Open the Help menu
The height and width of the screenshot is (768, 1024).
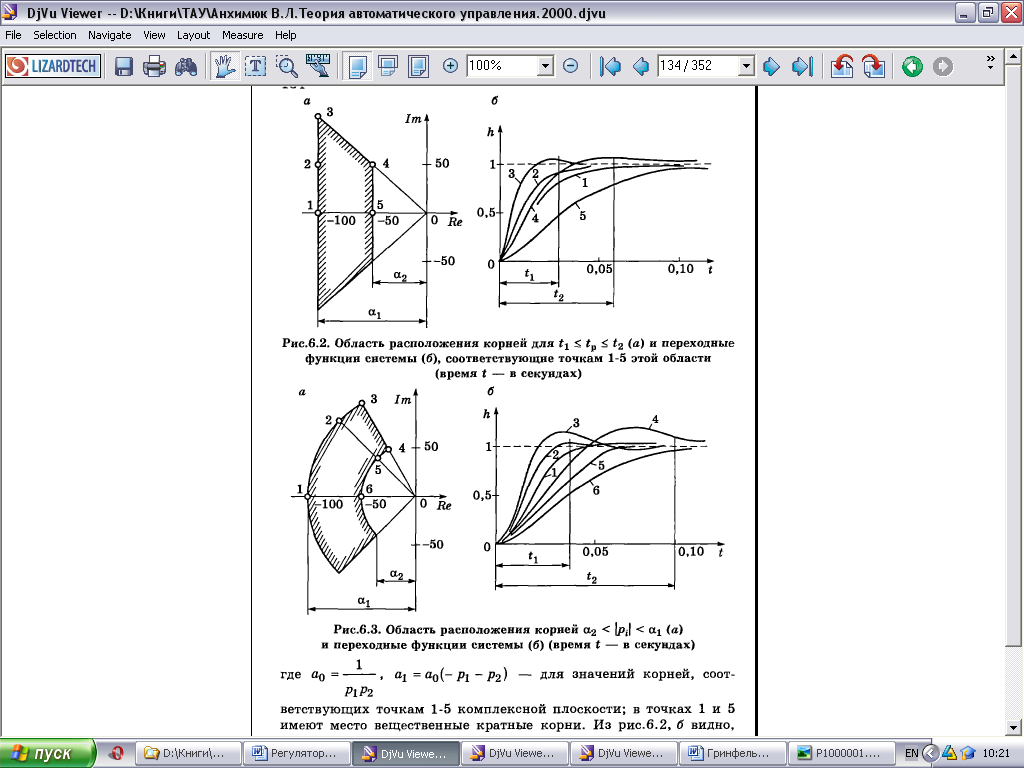(x=285, y=35)
